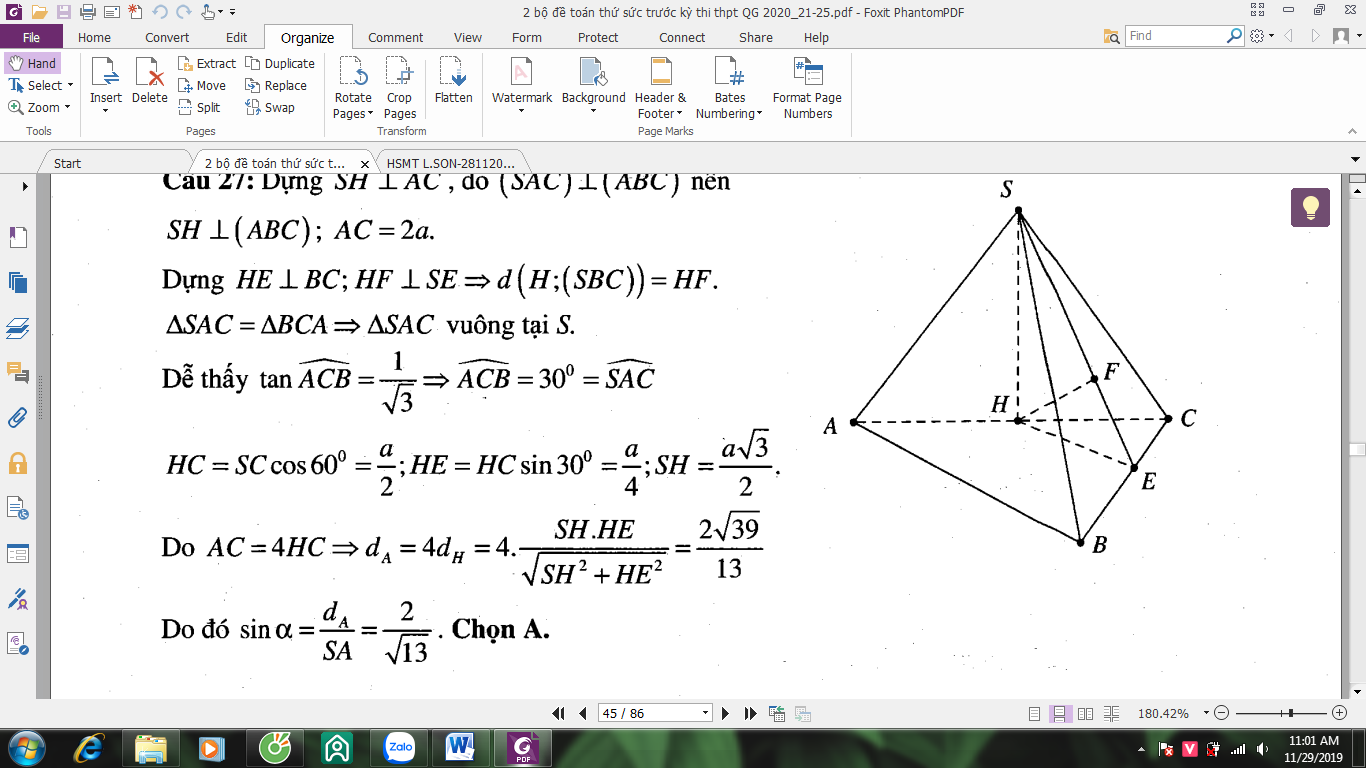The width and height of the screenshot is (1366, 768).
Task: Save the document with the diskette icon
Action: [x=63, y=12]
